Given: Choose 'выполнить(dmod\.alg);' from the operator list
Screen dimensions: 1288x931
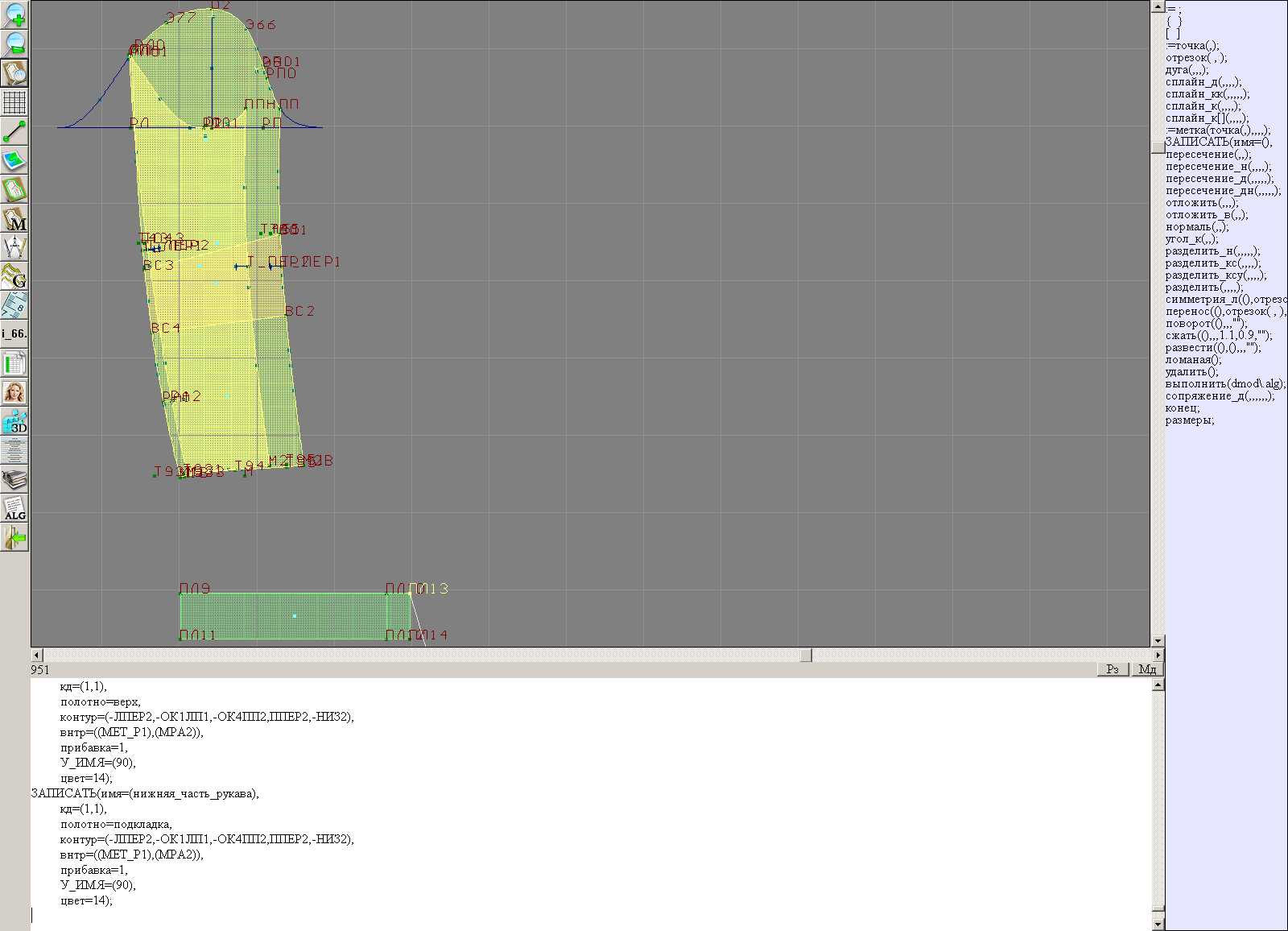Looking at the screenshot, I should [x=1224, y=384].
